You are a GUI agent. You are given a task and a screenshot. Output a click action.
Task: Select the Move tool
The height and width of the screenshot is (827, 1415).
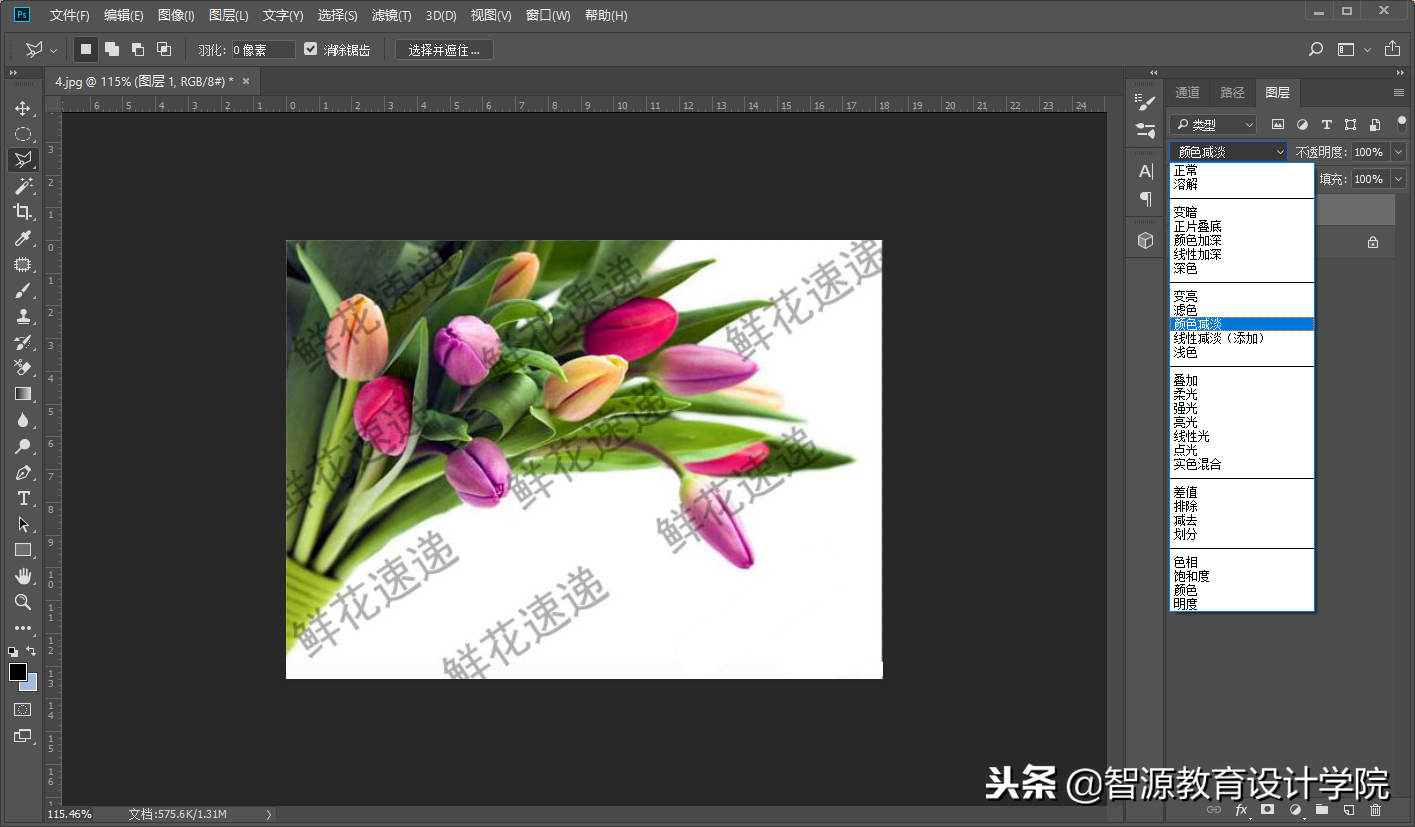[x=22, y=108]
